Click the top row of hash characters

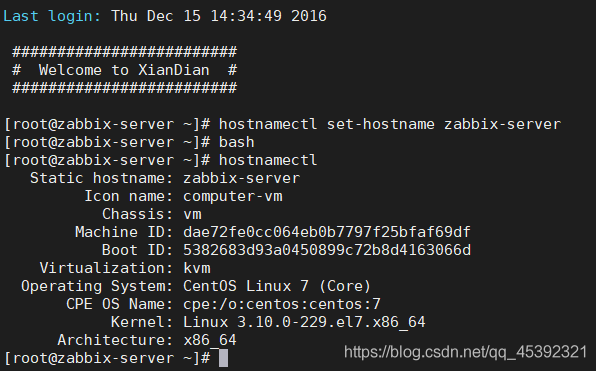pyautogui.click(x=125, y=52)
